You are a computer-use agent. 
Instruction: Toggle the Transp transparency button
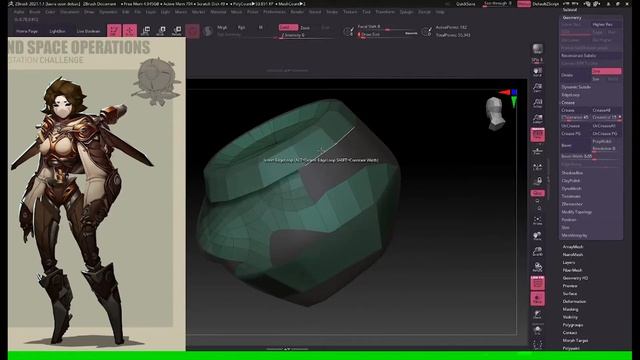click(538, 299)
